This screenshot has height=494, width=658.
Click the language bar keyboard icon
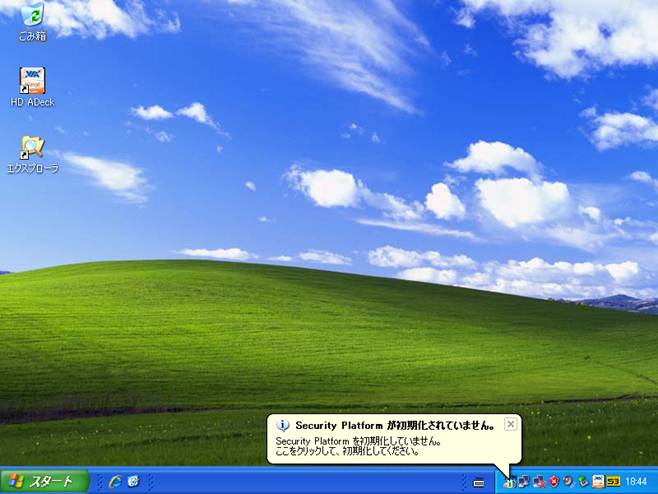(479, 483)
